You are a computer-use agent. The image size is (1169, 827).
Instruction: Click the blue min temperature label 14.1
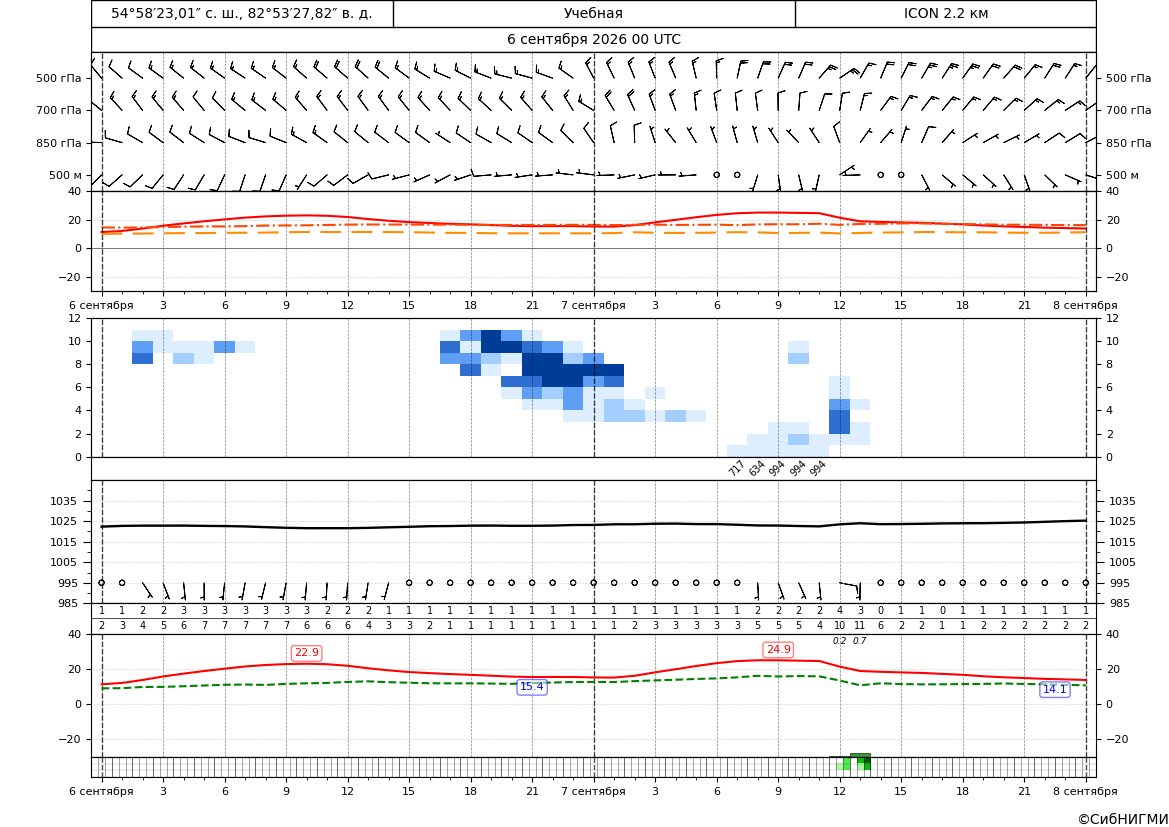1054,689
